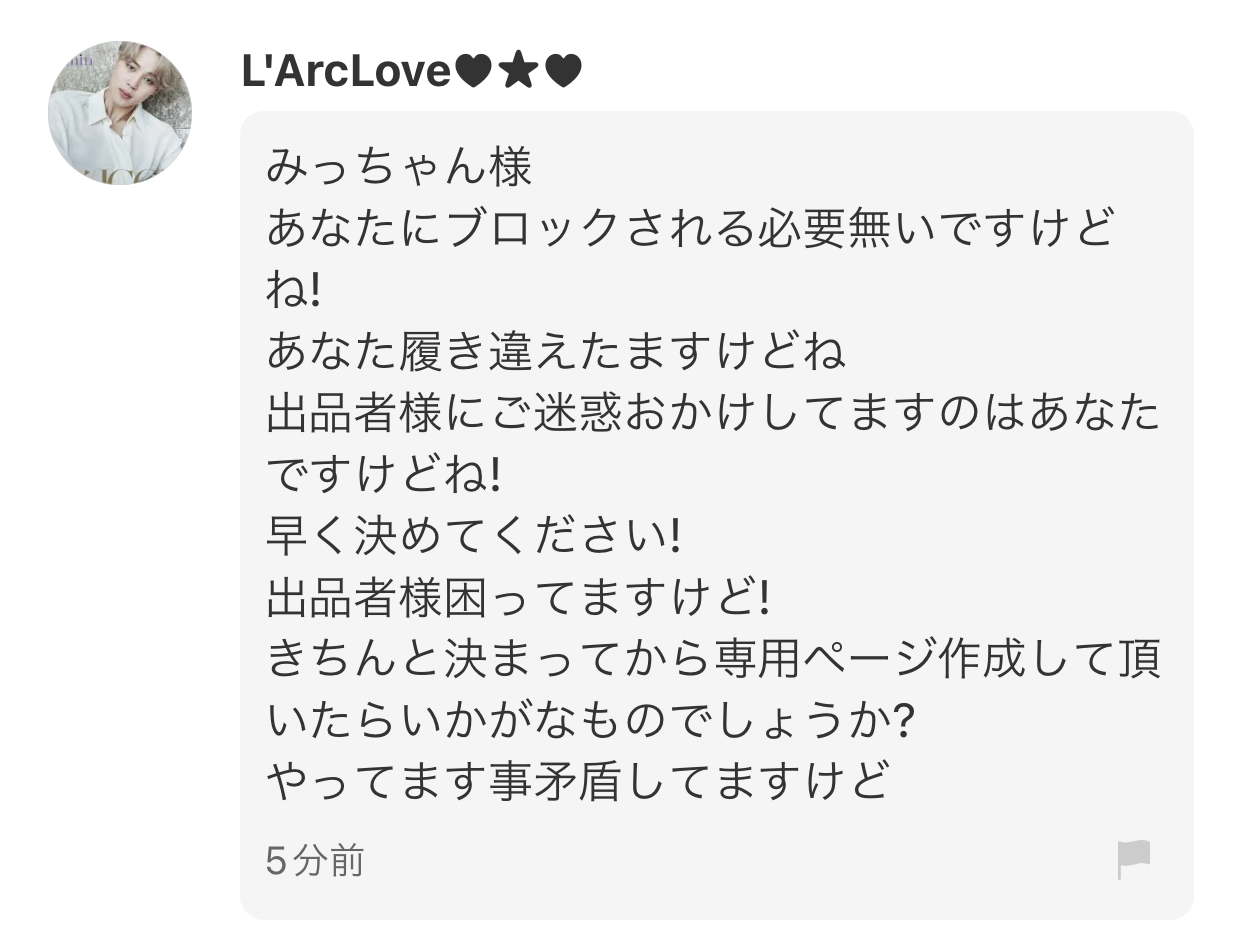Click the sentence 出品者様困ってますけど!

pyautogui.click(x=518, y=599)
